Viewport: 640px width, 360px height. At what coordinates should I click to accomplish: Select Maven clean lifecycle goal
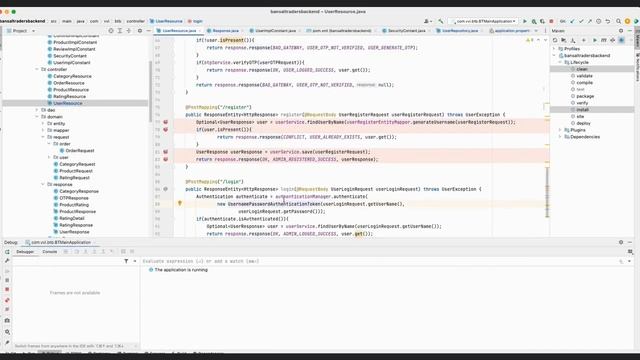[x=582, y=69]
